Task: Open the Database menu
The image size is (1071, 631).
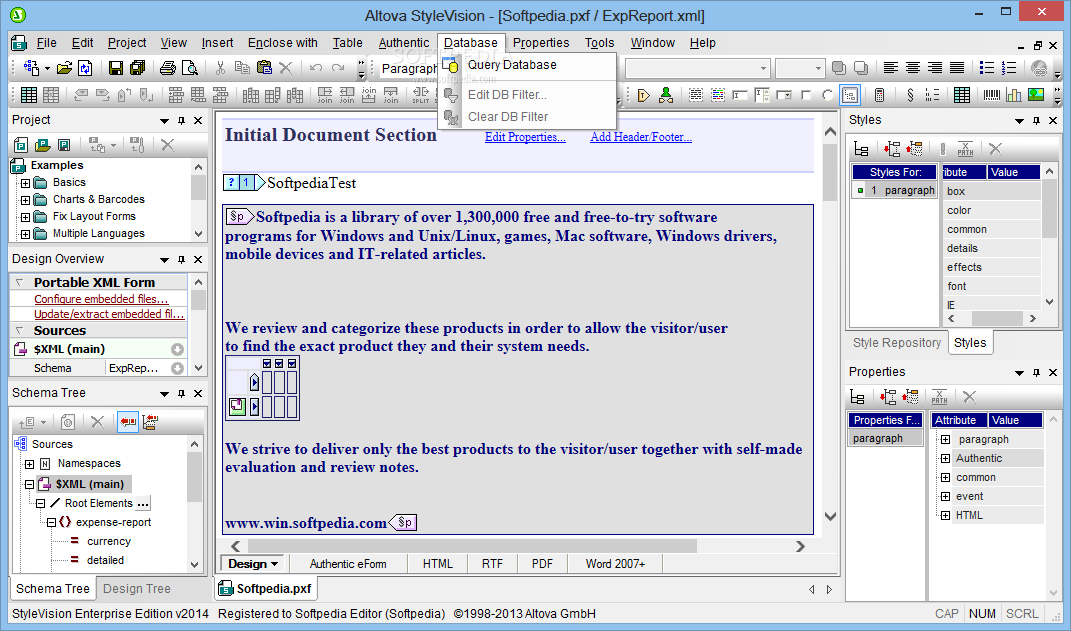Action: 471,42
